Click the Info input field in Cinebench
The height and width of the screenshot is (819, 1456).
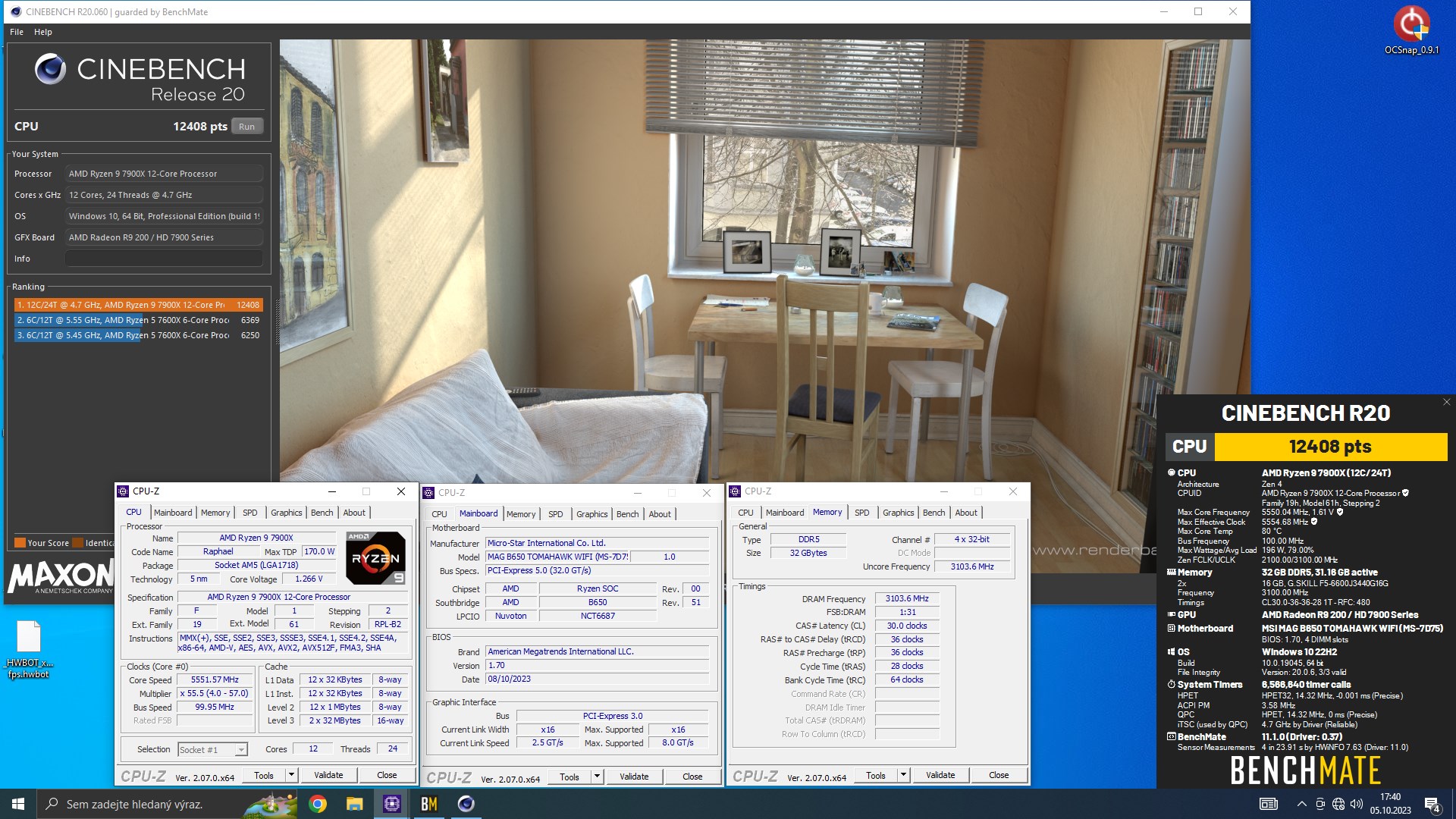click(164, 259)
